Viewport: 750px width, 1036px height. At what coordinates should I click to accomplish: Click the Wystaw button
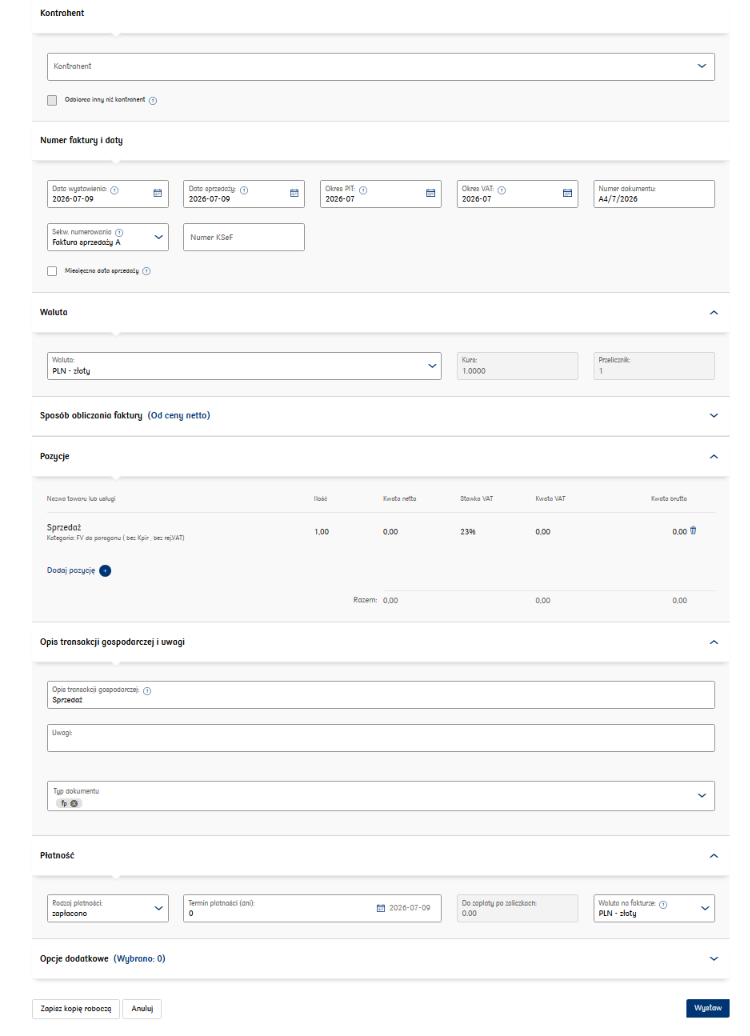point(708,1008)
